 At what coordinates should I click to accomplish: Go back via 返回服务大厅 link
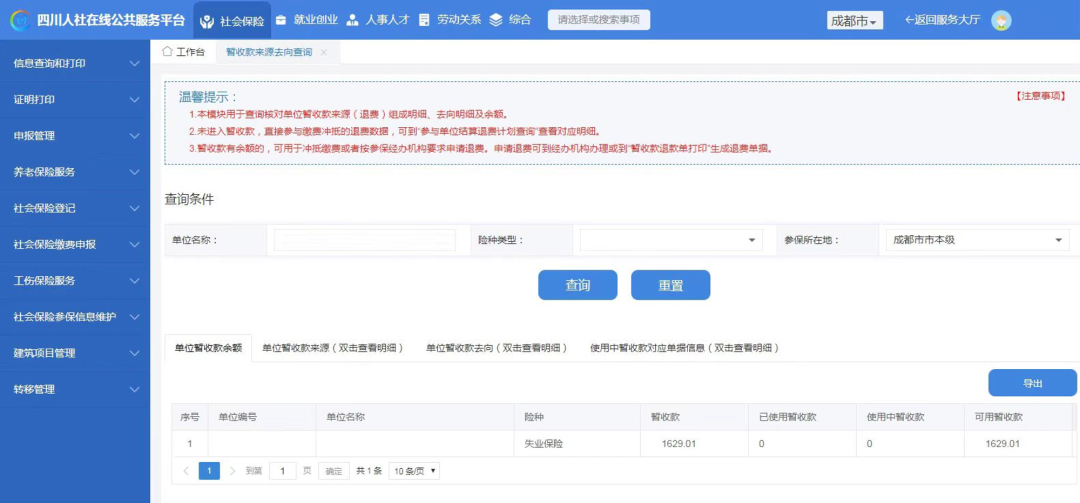coord(942,20)
